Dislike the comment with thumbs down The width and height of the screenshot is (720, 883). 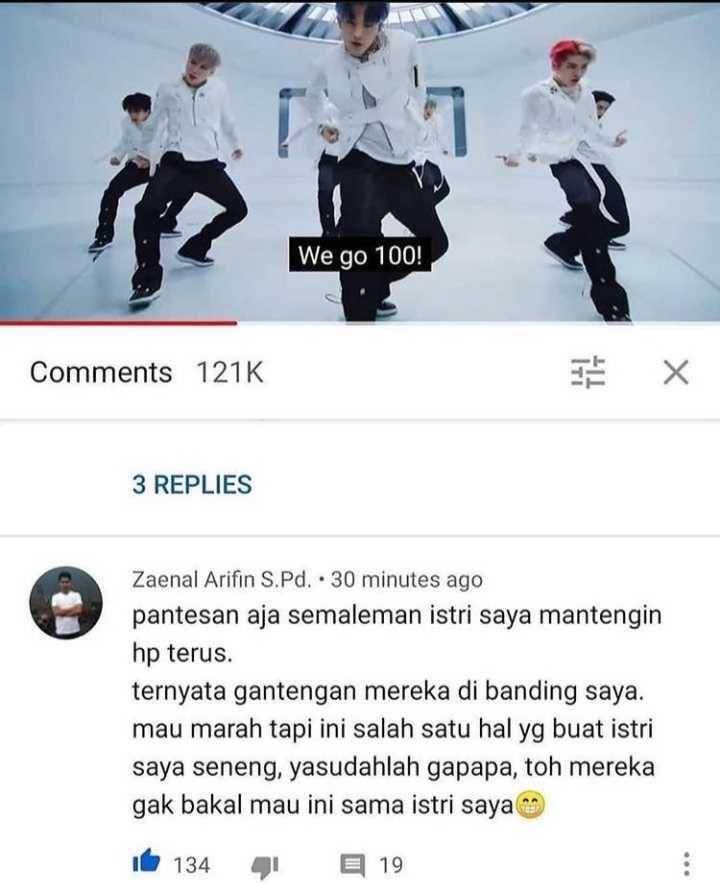click(264, 866)
